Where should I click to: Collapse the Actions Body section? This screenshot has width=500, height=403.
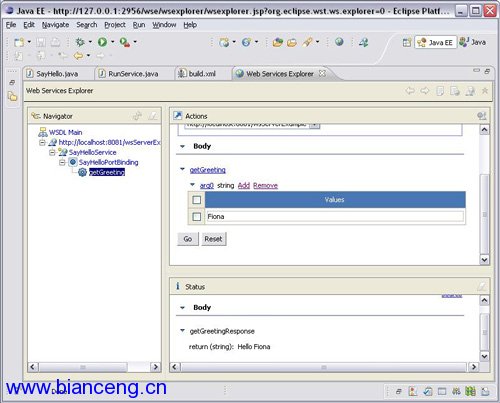click(182, 146)
